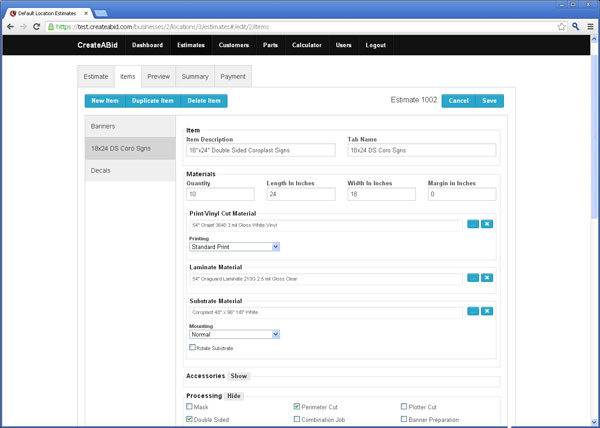Viewport: 600px width, 428px height.
Task: Switch to the Preview tab
Action: tap(158, 76)
